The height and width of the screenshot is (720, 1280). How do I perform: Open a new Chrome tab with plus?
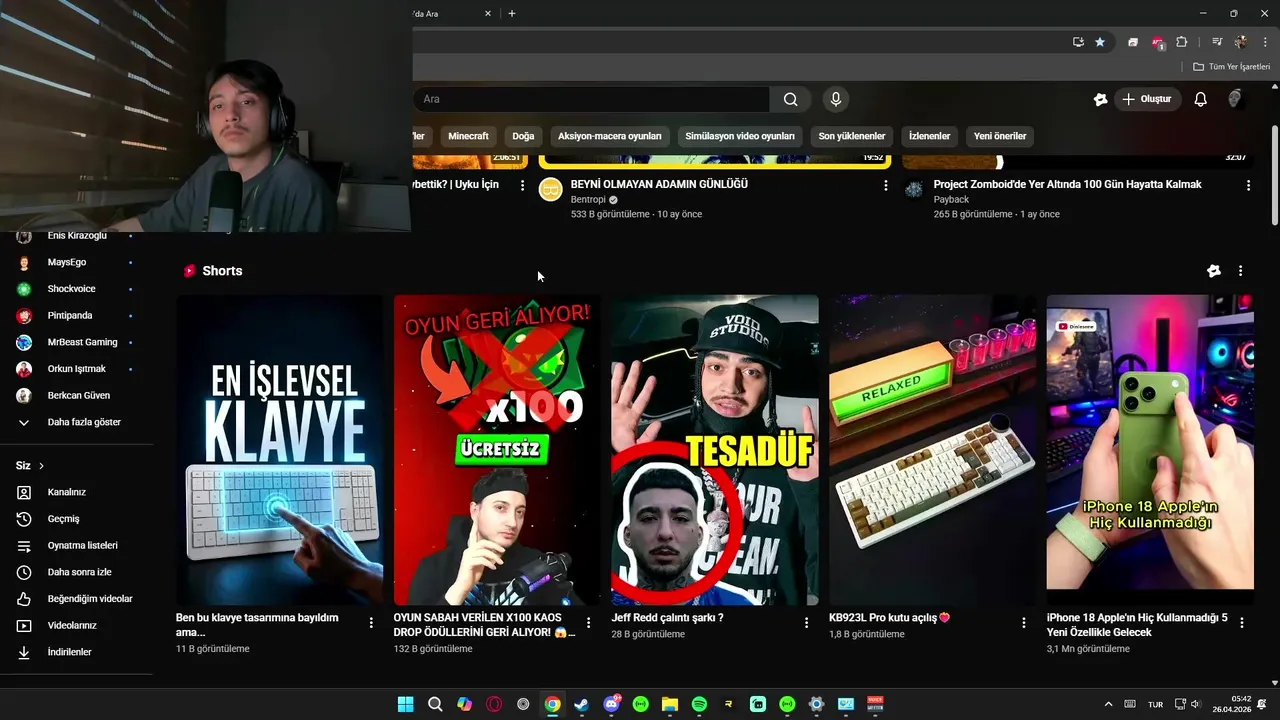(x=512, y=14)
